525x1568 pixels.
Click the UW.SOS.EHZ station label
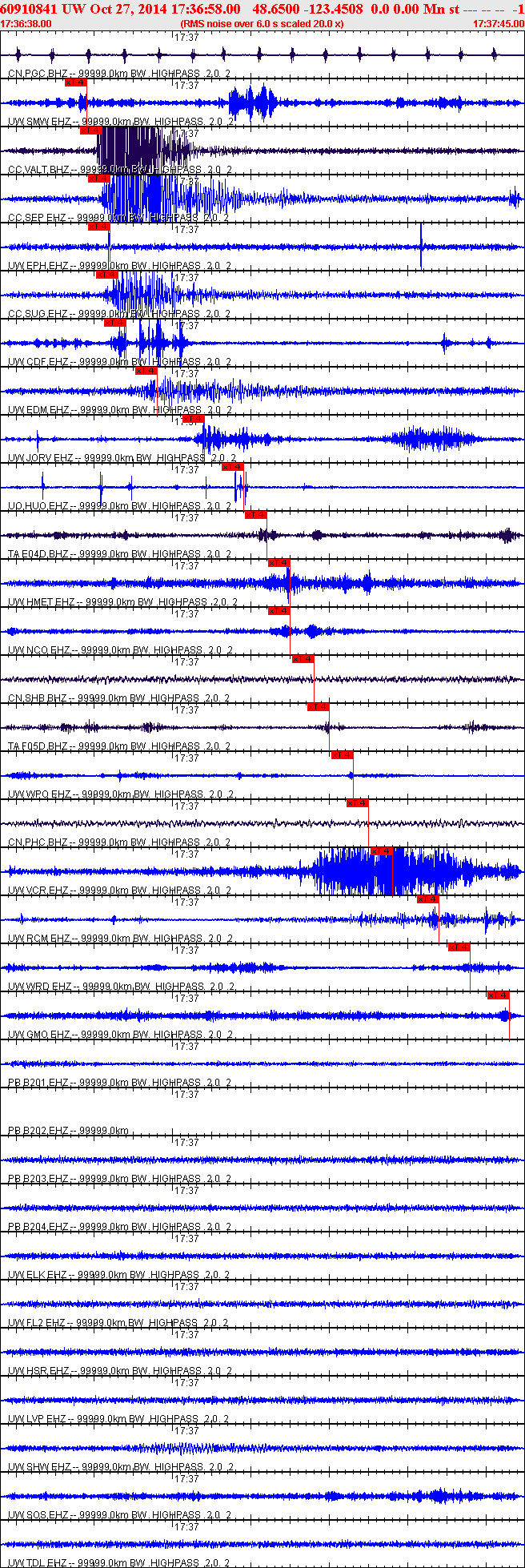point(38,1515)
